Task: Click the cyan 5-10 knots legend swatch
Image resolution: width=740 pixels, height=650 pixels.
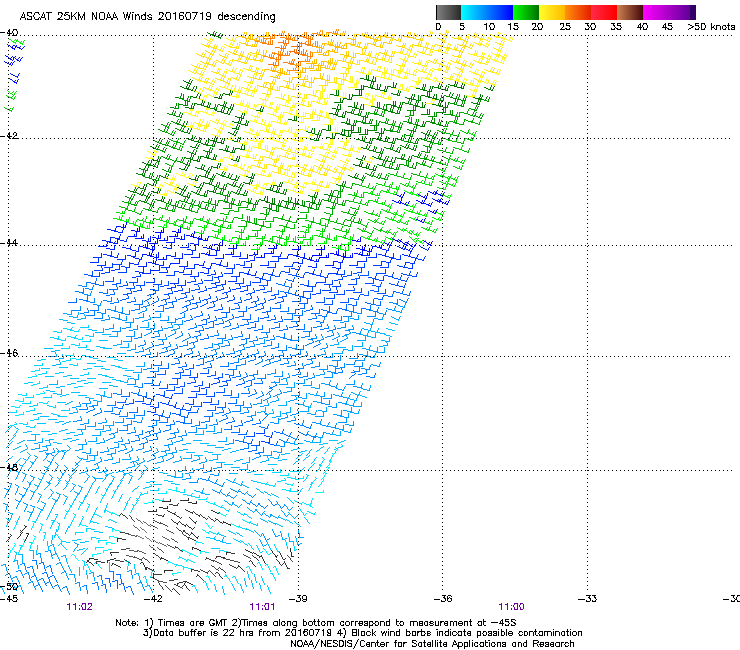Action: (473, 12)
